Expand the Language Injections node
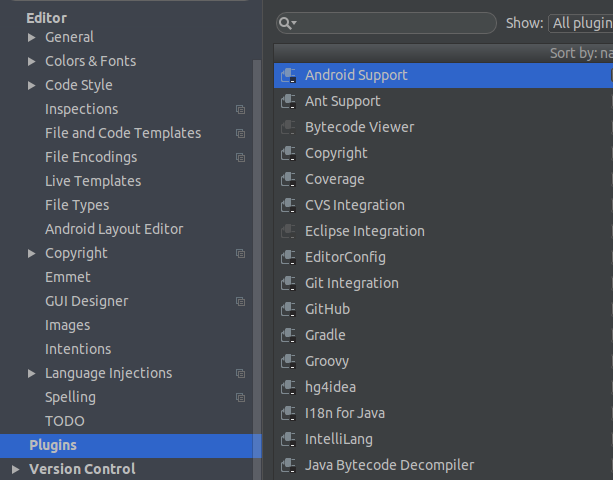 (x=32, y=374)
